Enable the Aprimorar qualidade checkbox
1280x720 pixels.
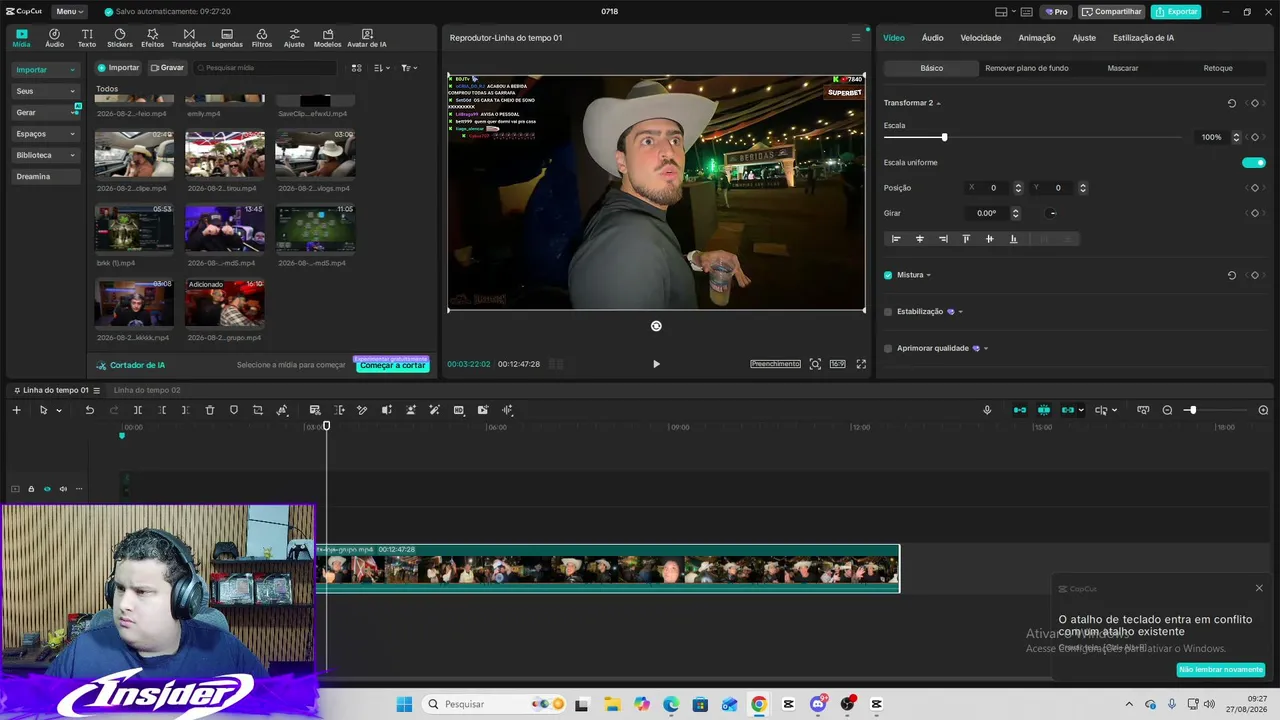pyautogui.click(x=888, y=349)
